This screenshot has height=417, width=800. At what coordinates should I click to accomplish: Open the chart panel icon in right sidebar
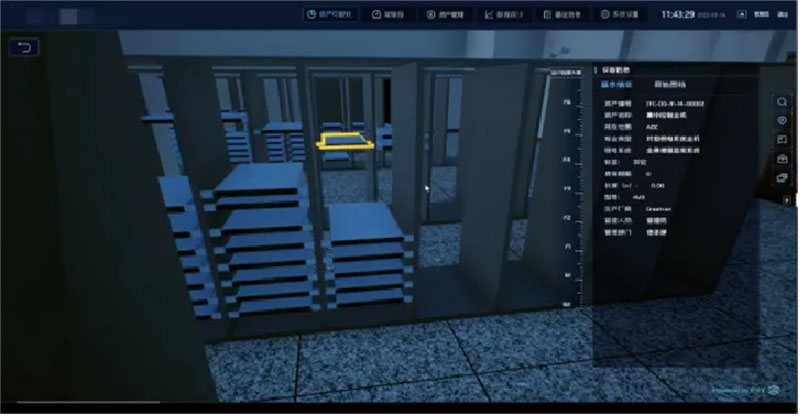(x=782, y=140)
